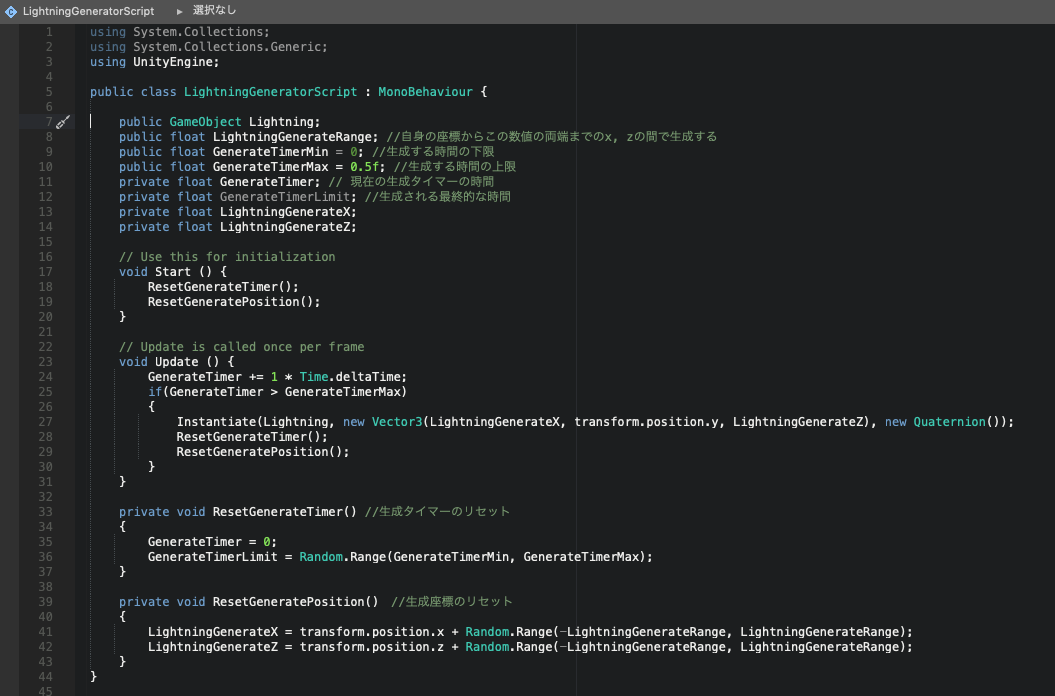Image resolution: width=1055 pixels, height=696 pixels.
Task: Expand the breadcrumb arrow before 選択なし
Action: pos(179,11)
